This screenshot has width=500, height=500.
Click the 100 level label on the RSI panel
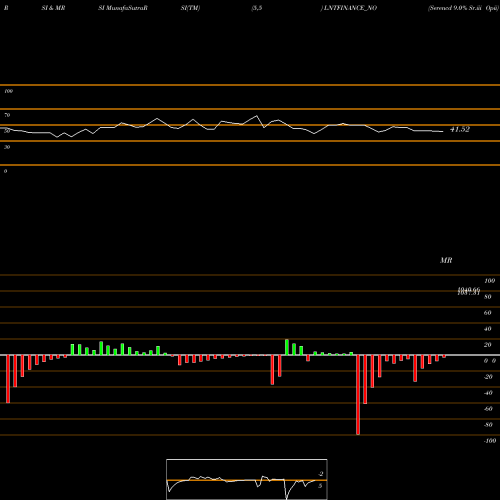tap(8, 91)
